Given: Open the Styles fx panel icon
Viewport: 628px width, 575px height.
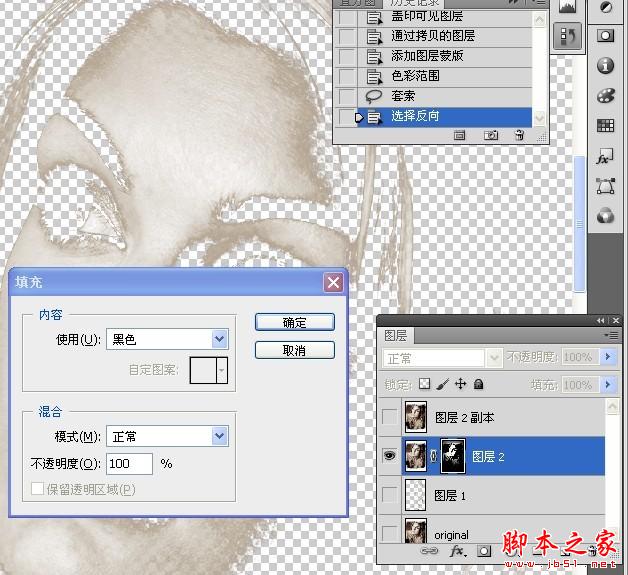Looking at the screenshot, I should point(605,157).
